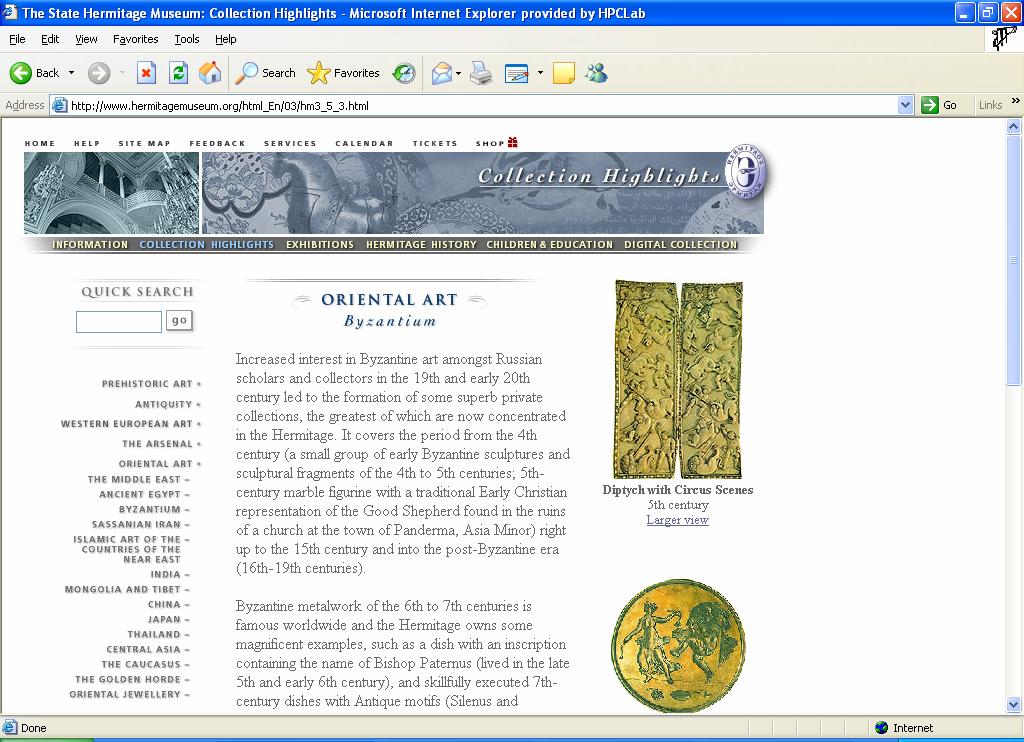Expand the Links toolbar chevron
The height and width of the screenshot is (742, 1024).
tap(1016, 101)
